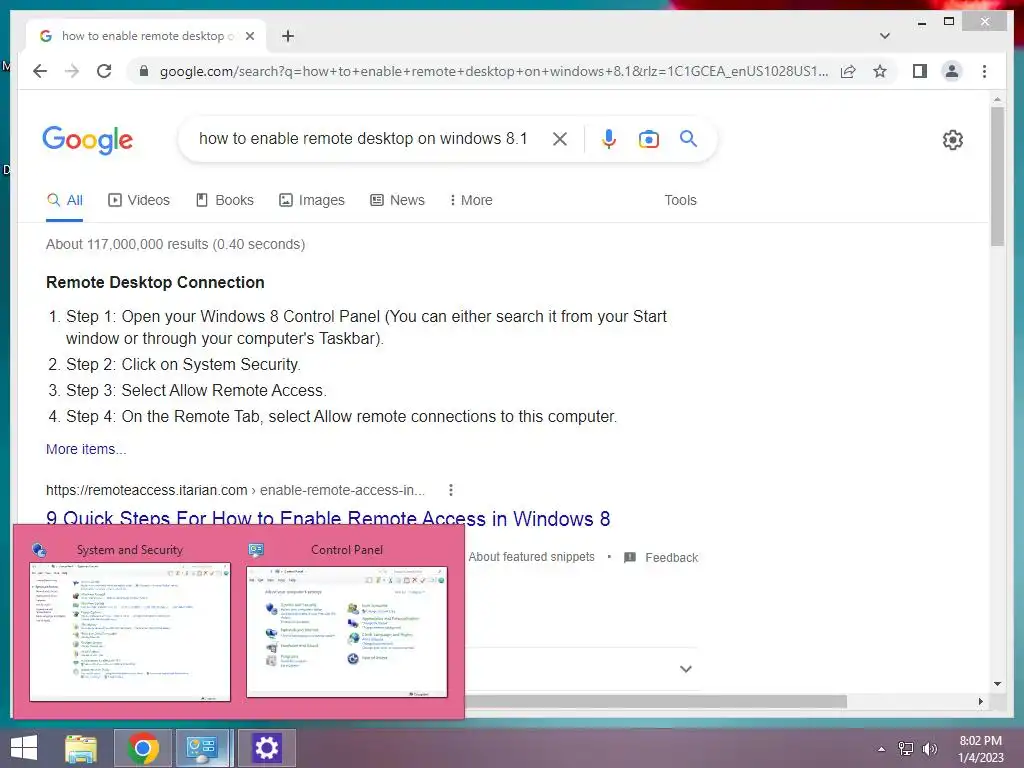Image resolution: width=1024 pixels, height=768 pixels.
Task: Click the 'Remote Desktop Connection' heading
Action: [155, 282]
